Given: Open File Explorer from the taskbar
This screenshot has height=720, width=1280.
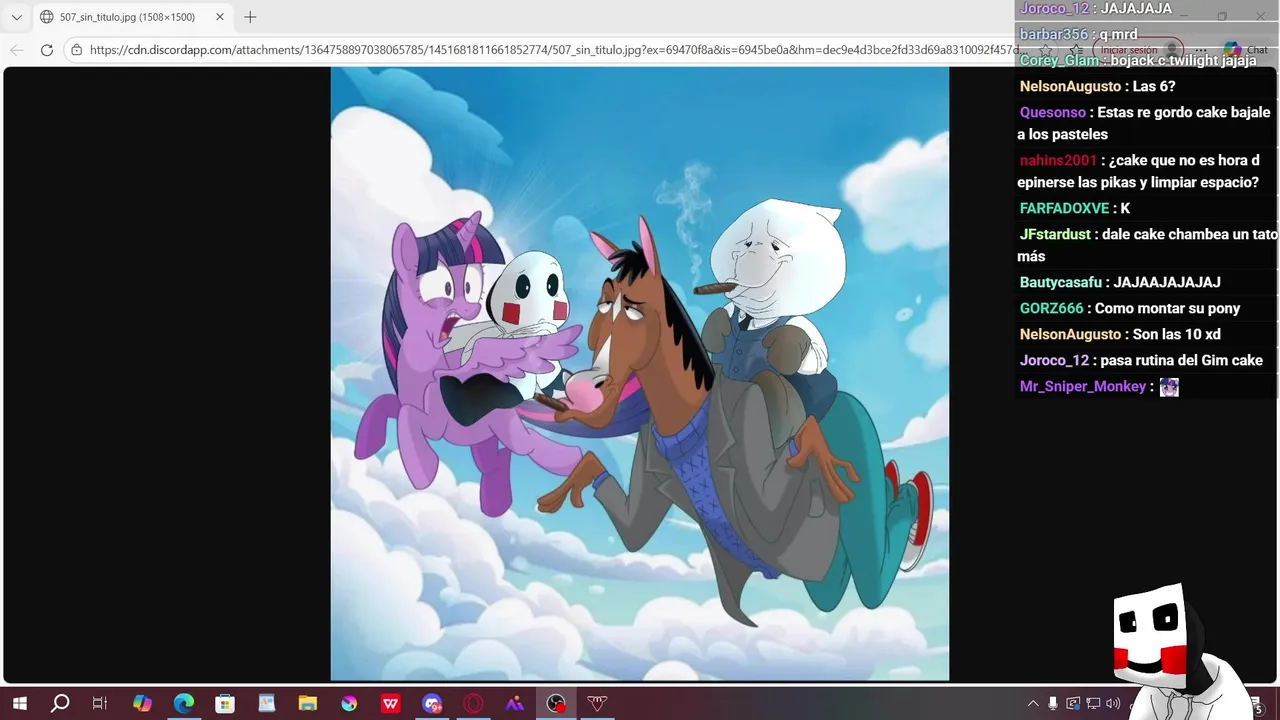Looking at the screenshot, I should 307,704.
